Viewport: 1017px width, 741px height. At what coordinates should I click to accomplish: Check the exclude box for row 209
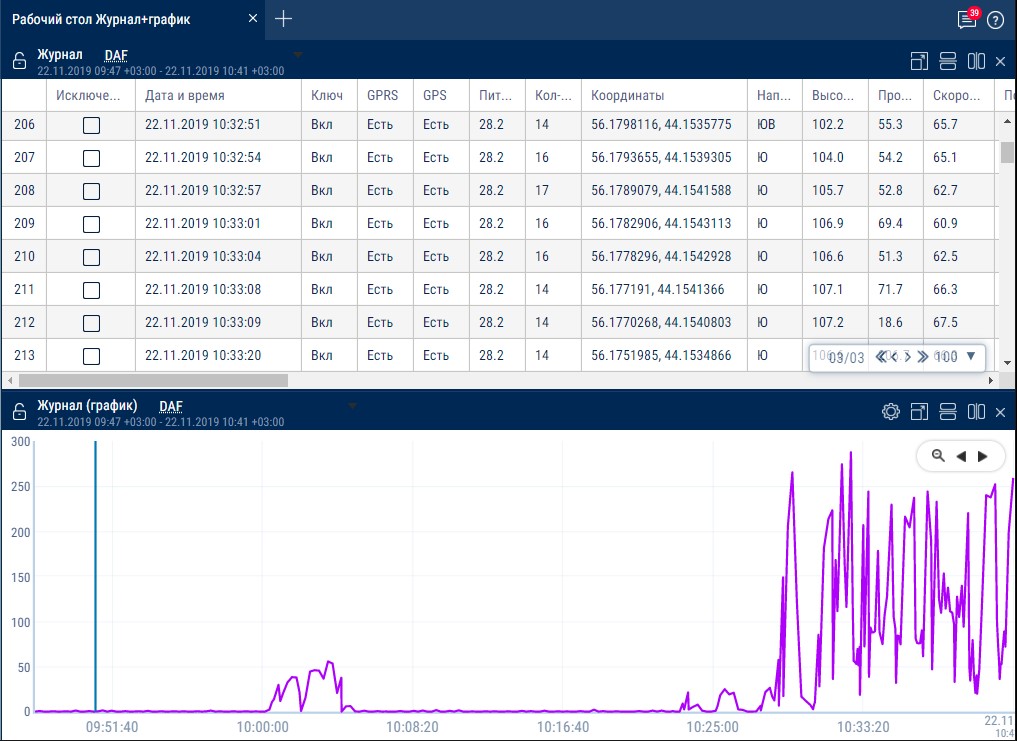tap(91, 225)
